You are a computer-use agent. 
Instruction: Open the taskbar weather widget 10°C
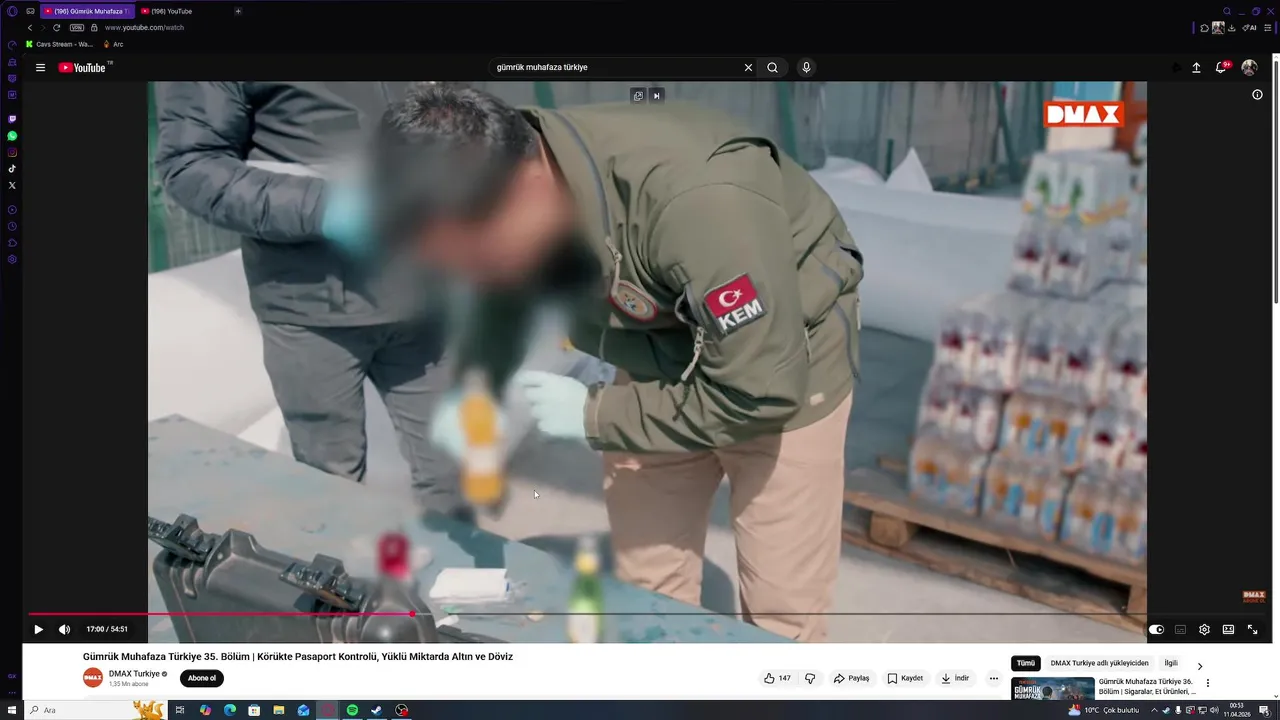1104,710
